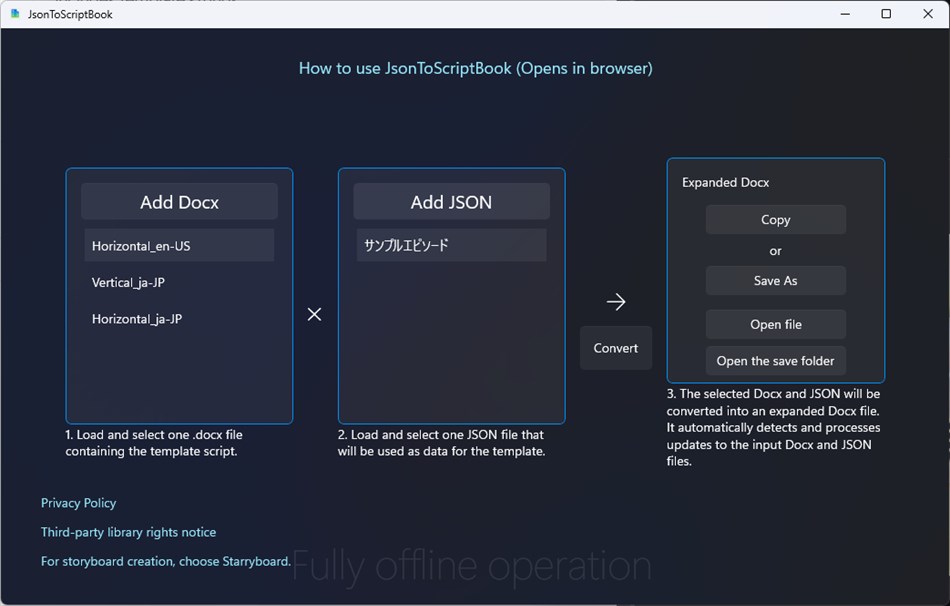The width and height of the screenshot is (950, 606).
Task: Open Third-party library rights notice
Action: pyautogui.click(x=128, y=532)
